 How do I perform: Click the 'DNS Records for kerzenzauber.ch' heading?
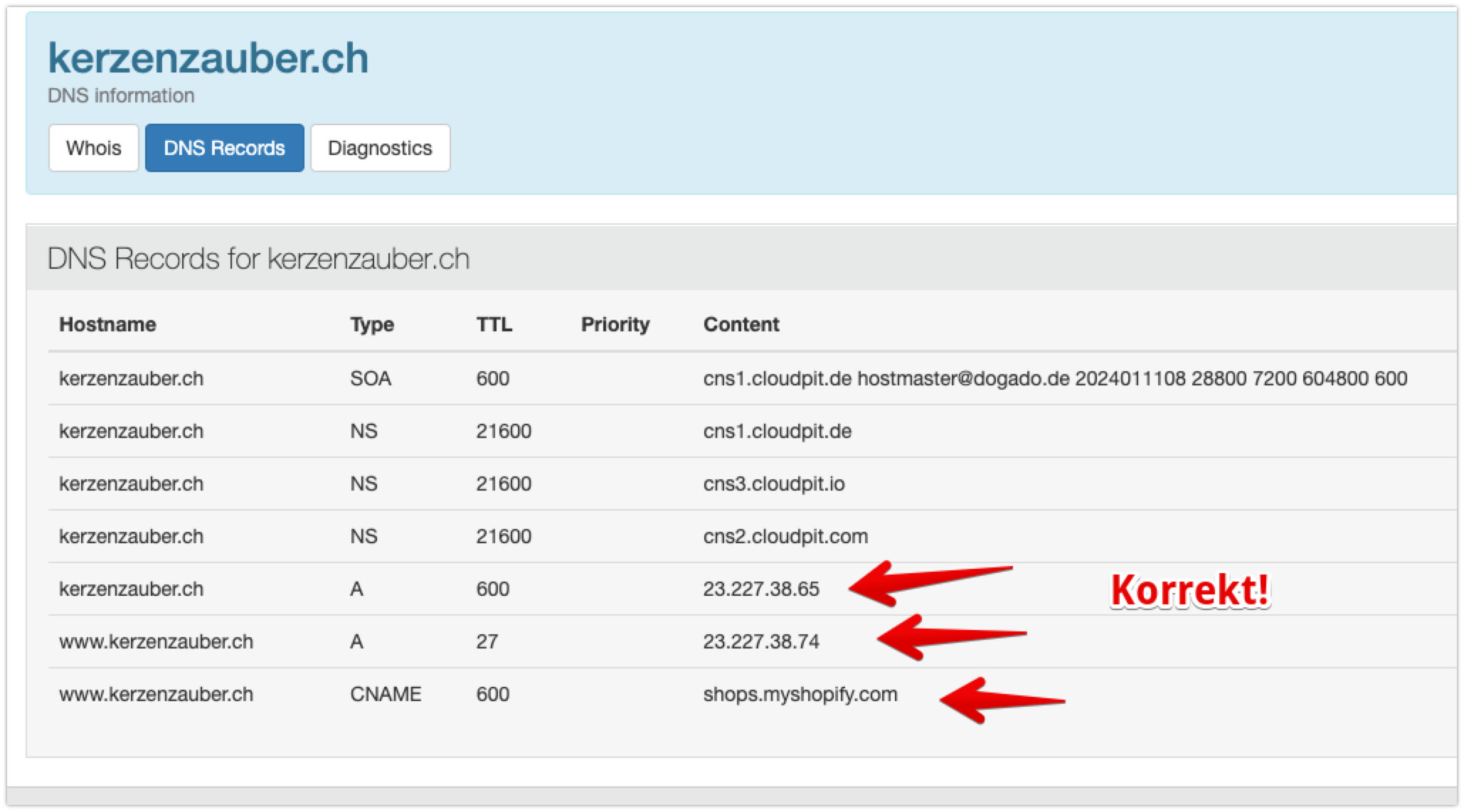258,259
